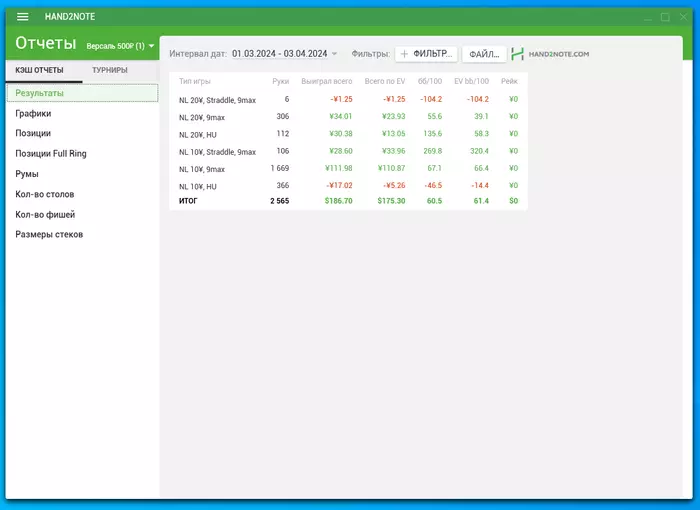Open the Версаль 500Р database dropdown
This screenshot has height=510, width=700.
[120, 46]
